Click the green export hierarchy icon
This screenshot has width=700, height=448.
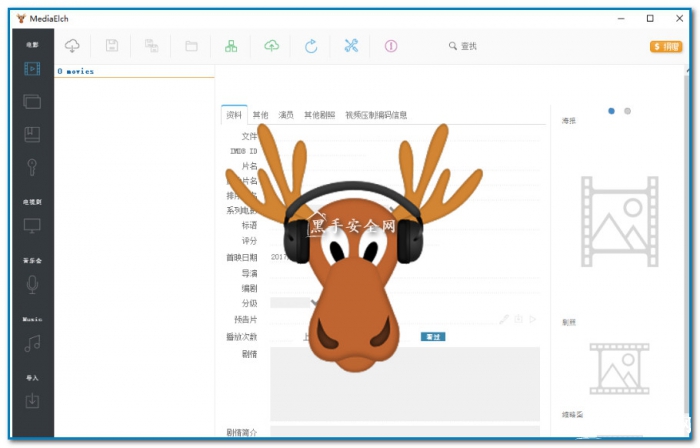(231, 46)
